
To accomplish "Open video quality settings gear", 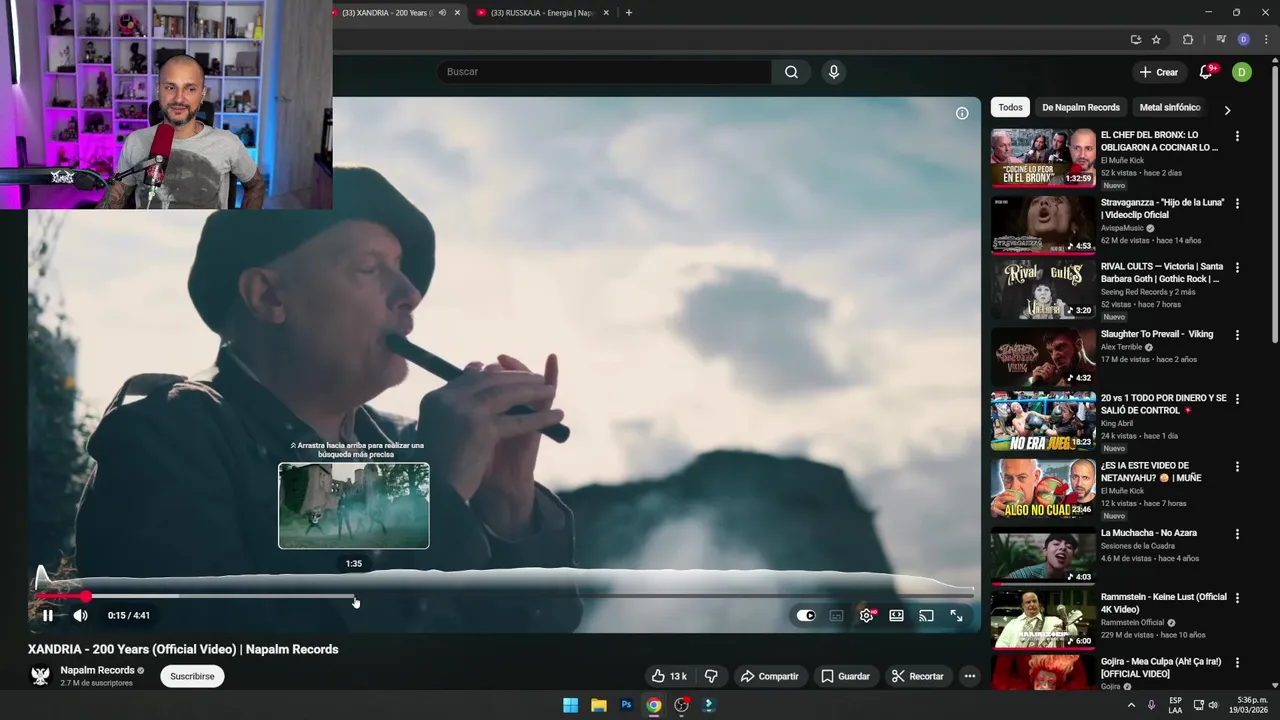I will 867,616.
